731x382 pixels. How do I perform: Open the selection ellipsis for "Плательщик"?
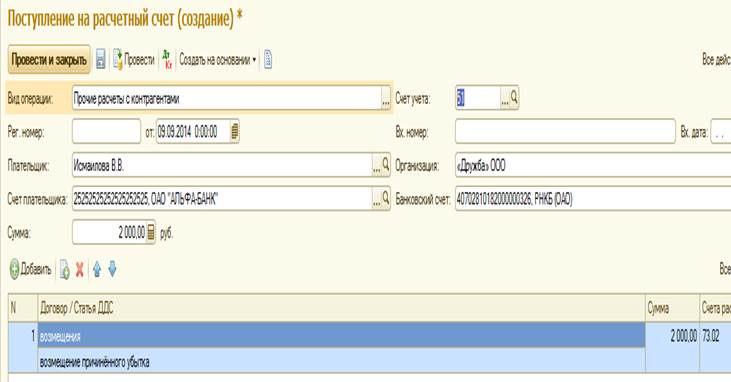tap(377, 165)
